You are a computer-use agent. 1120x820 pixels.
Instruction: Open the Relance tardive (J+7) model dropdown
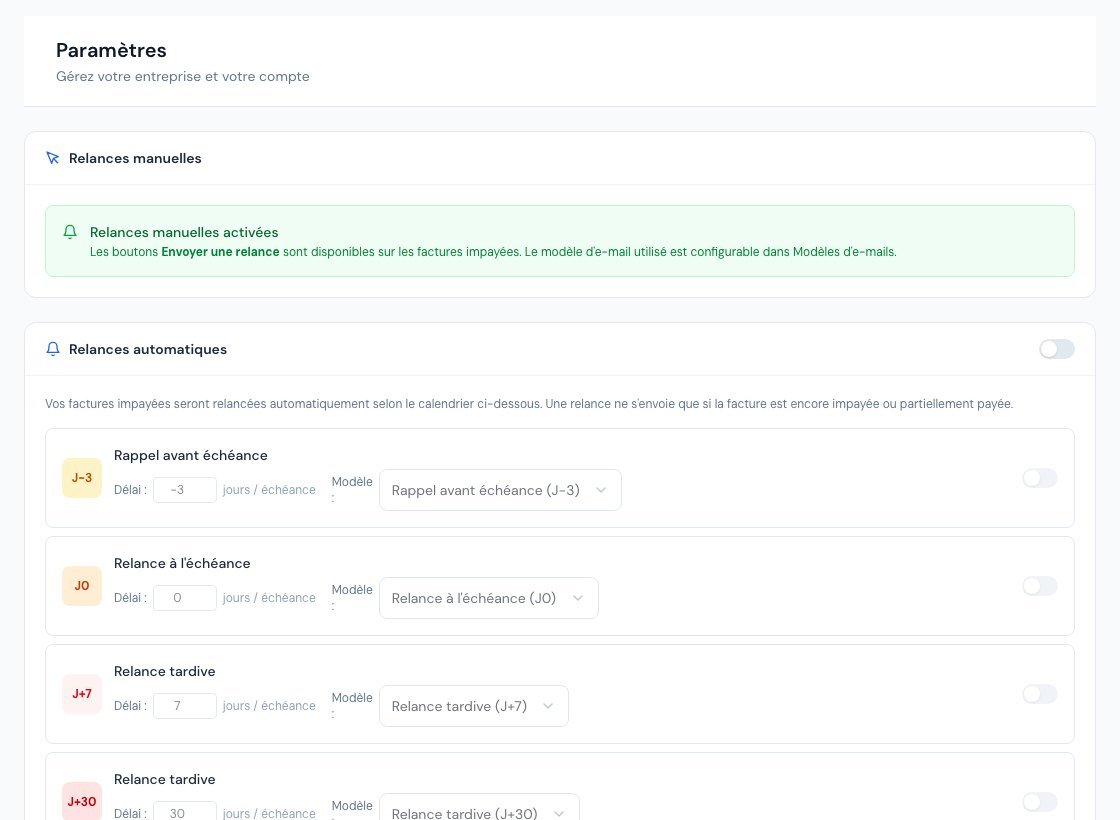(x=474, y=706)
